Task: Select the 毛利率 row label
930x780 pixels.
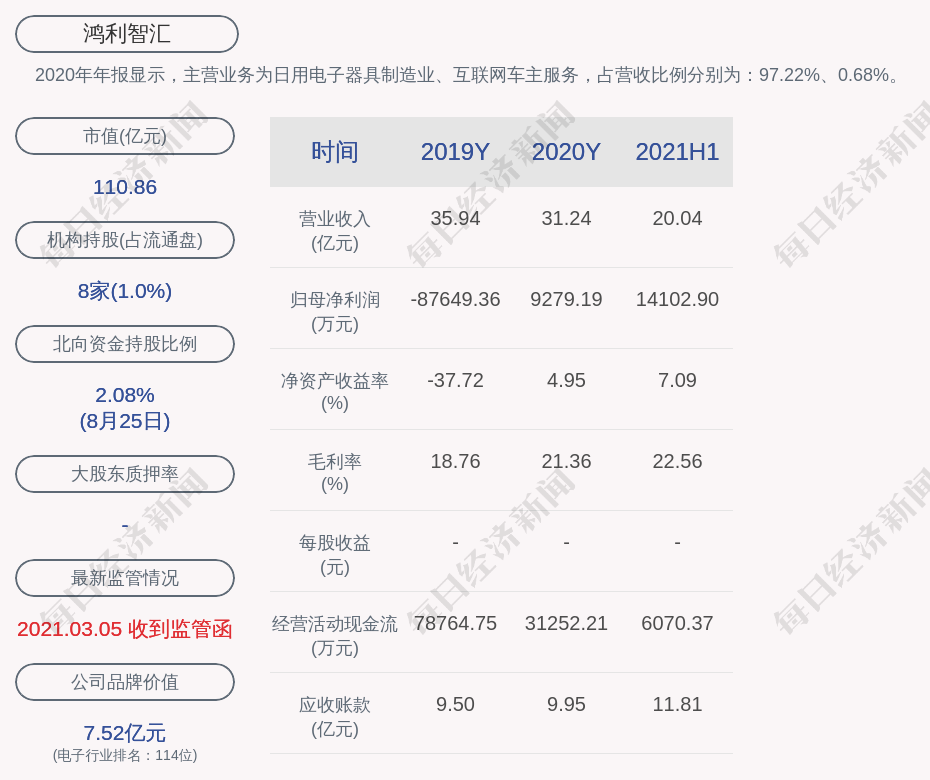Action: coord(334,473)
